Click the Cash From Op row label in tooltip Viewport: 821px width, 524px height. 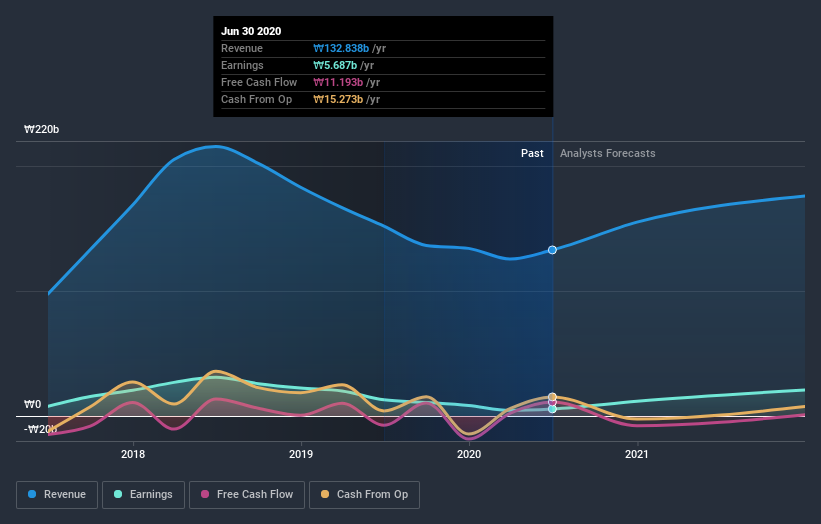[x=257, y=99]
